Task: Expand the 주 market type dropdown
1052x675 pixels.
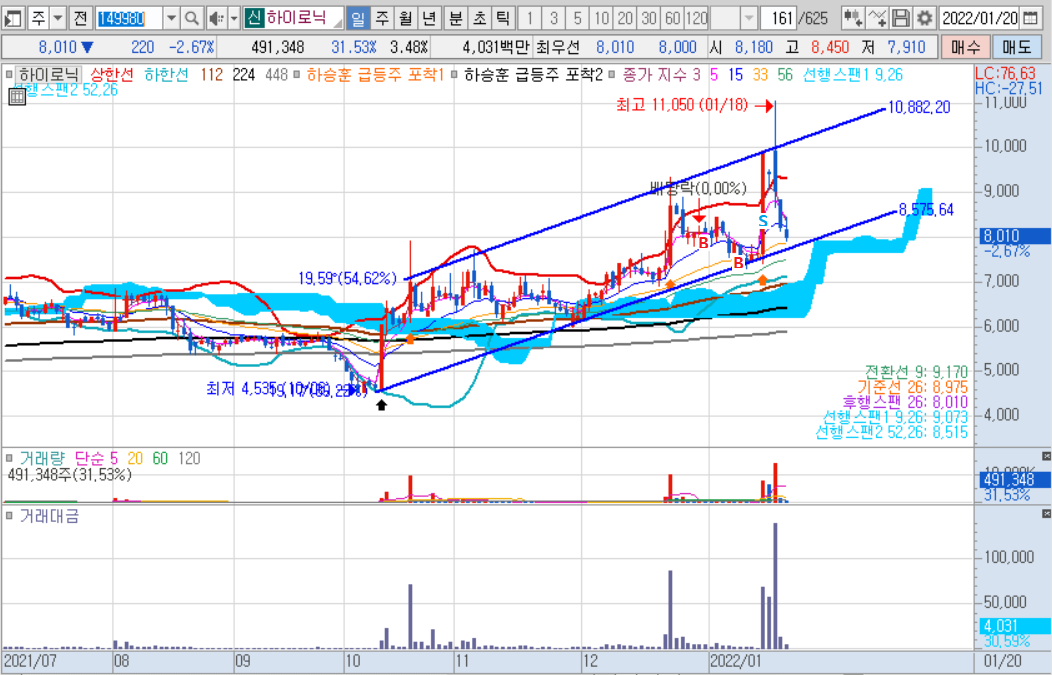Action: point(58,18)
